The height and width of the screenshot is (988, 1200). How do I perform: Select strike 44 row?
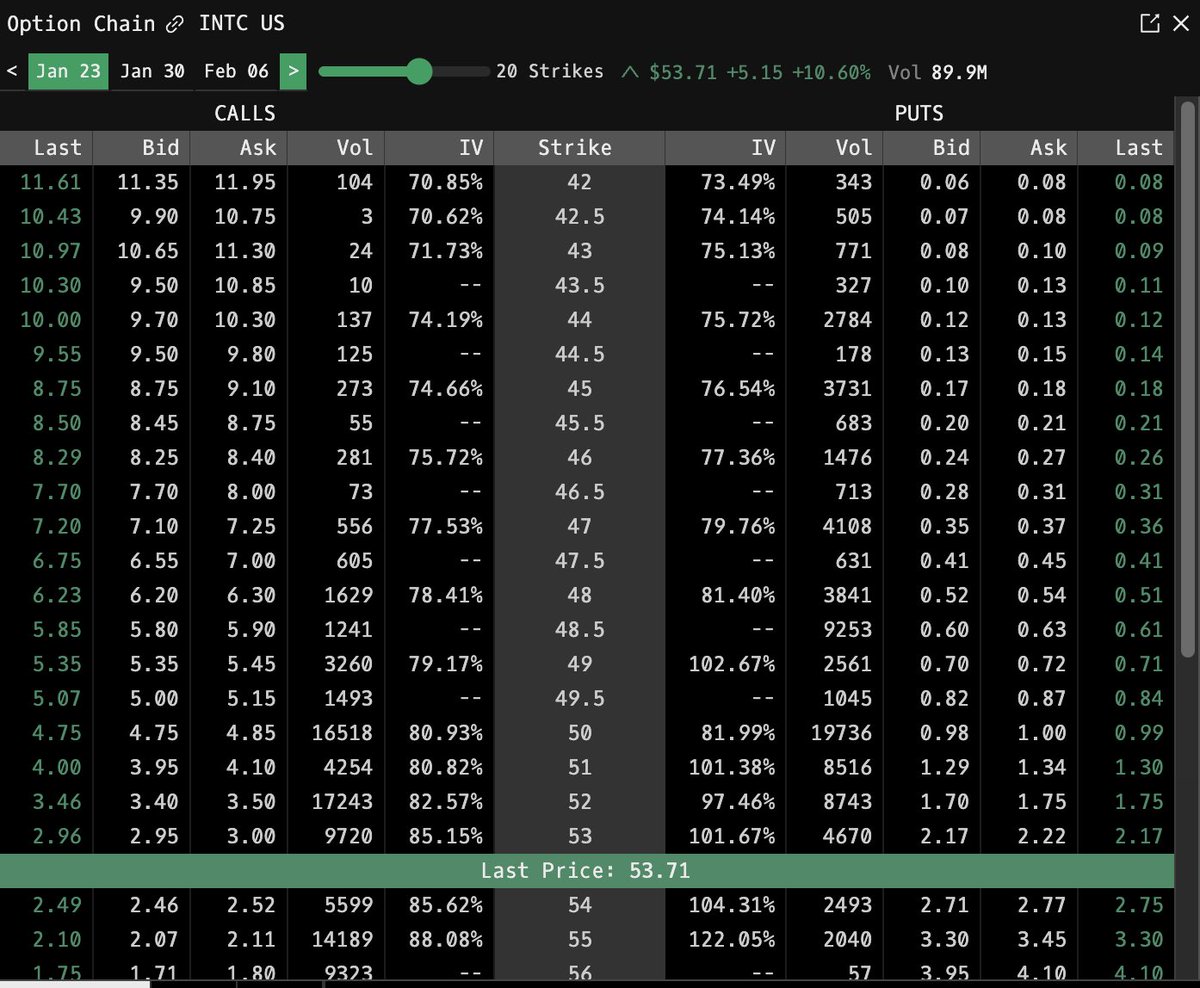click(x=587, y=320)
